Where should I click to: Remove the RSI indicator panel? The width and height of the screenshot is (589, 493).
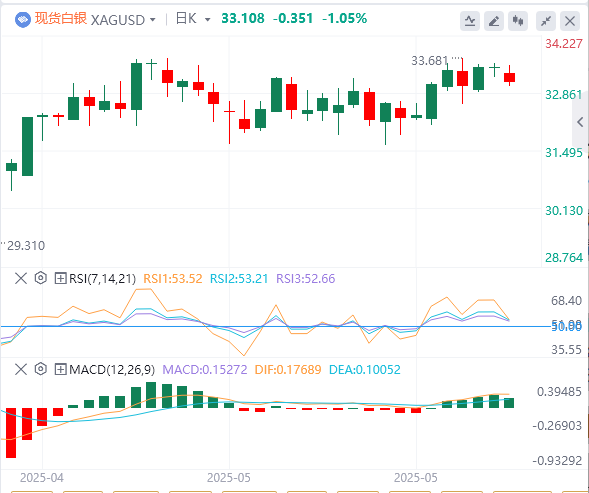point(21,278)
